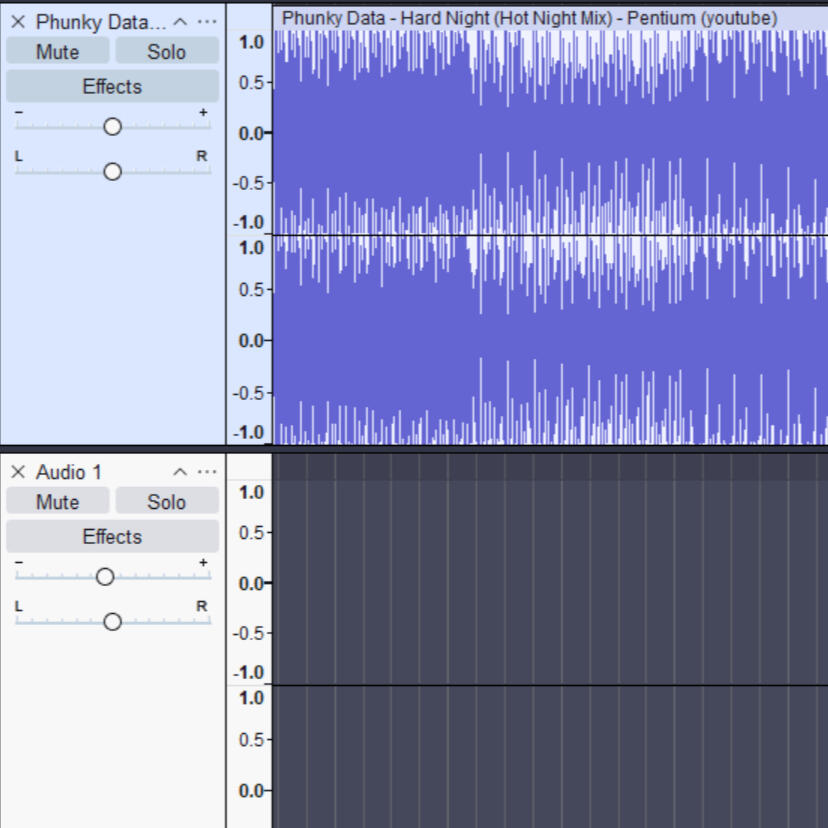
Task: Click the Phunky Data pan slider knob
Action: pyautogui.click(x=112, y=172)
